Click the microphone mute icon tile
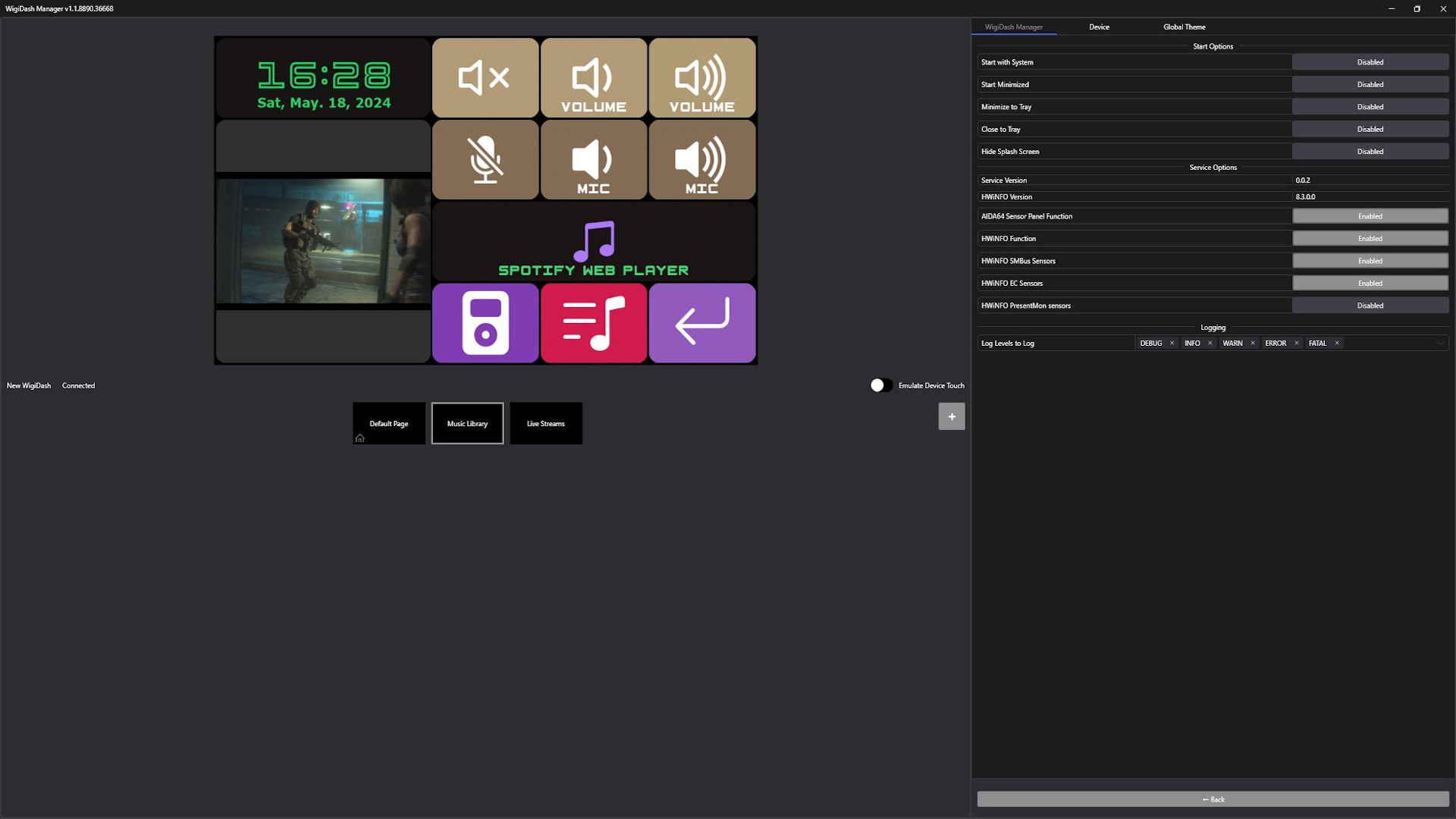The height and width of the screenshot is (819, 1456). (485, 159)
